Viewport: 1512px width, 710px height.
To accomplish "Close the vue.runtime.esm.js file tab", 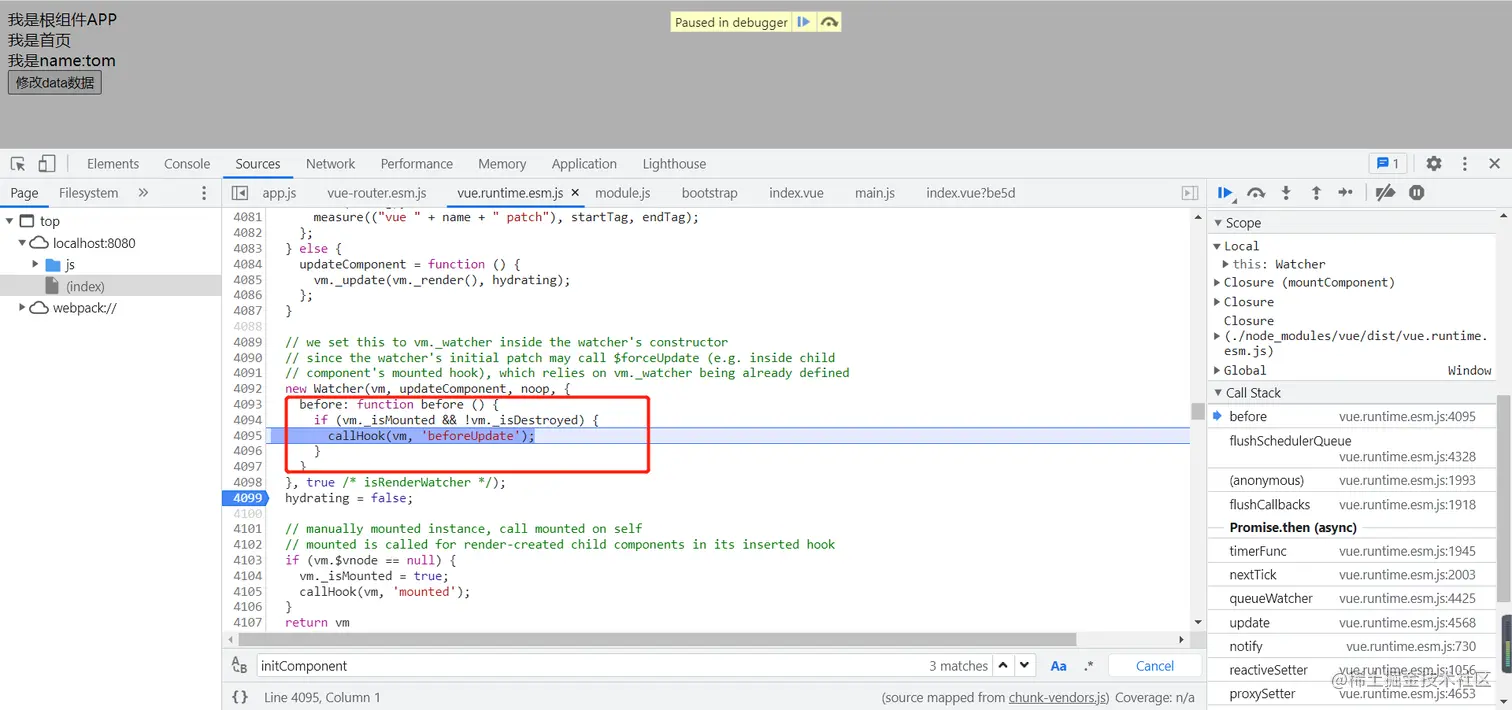I will [x=575, y=193].
